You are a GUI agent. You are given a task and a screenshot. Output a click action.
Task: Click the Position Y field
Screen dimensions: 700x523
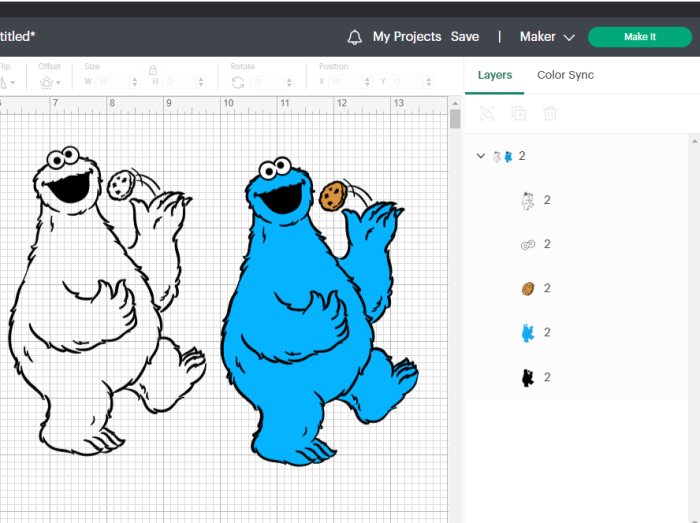pyautogui.click(x=407, y=82)
